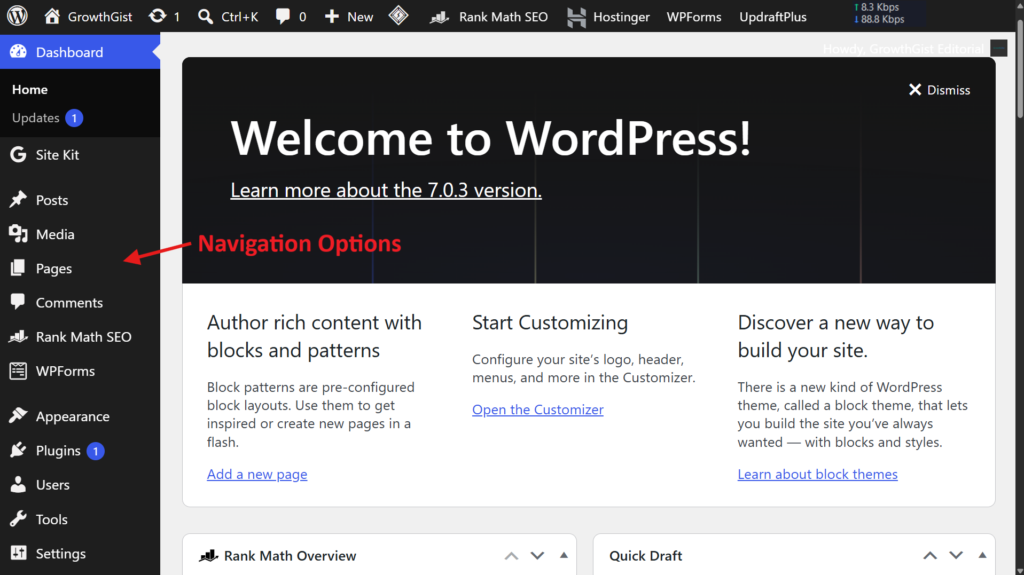Viewport: 1024px width, 575px height.
Task: Click the diamond-shaped icon in admin bar
Action: click(398, 16)
